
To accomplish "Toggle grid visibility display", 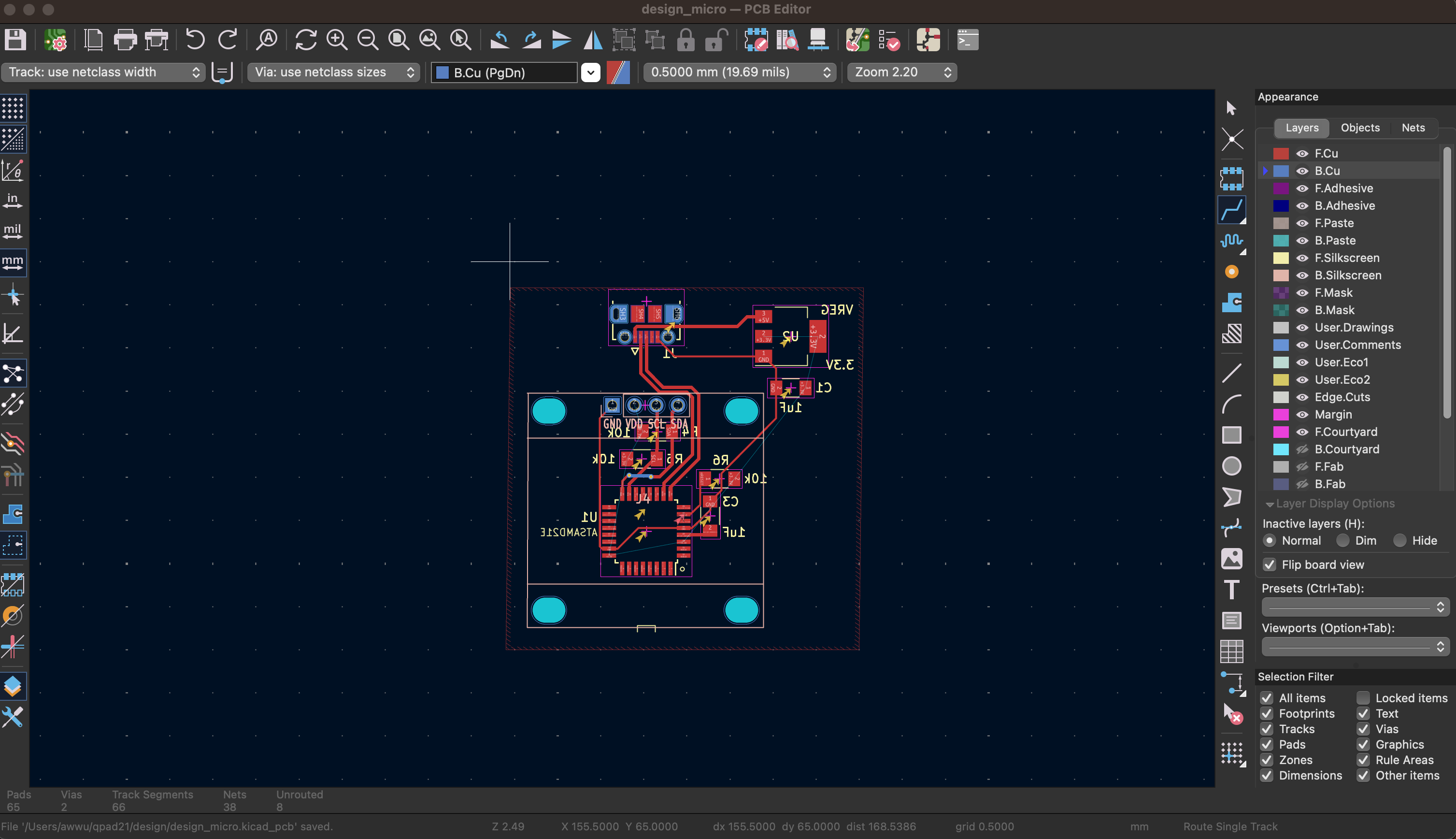I will 13,108.
